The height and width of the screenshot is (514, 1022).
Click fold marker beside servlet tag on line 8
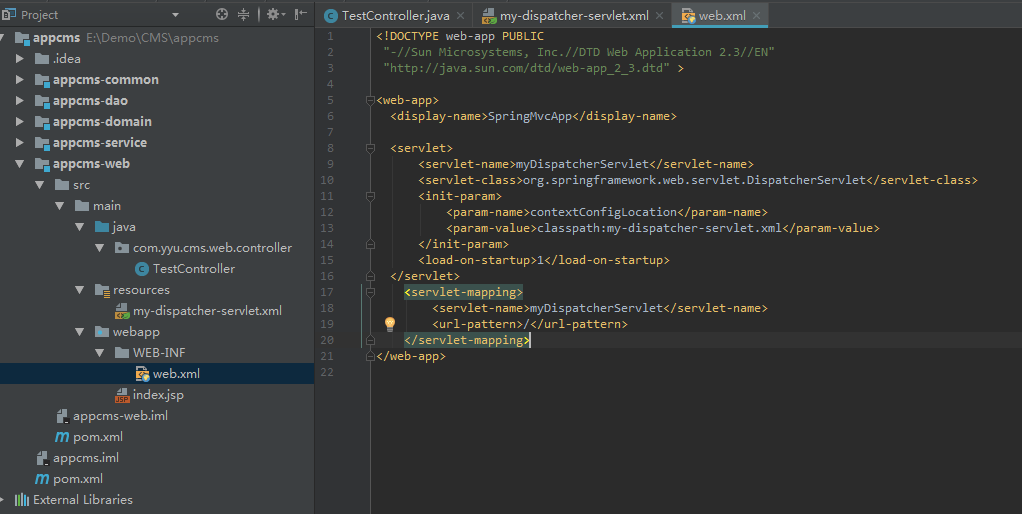(x=371, y=148)
